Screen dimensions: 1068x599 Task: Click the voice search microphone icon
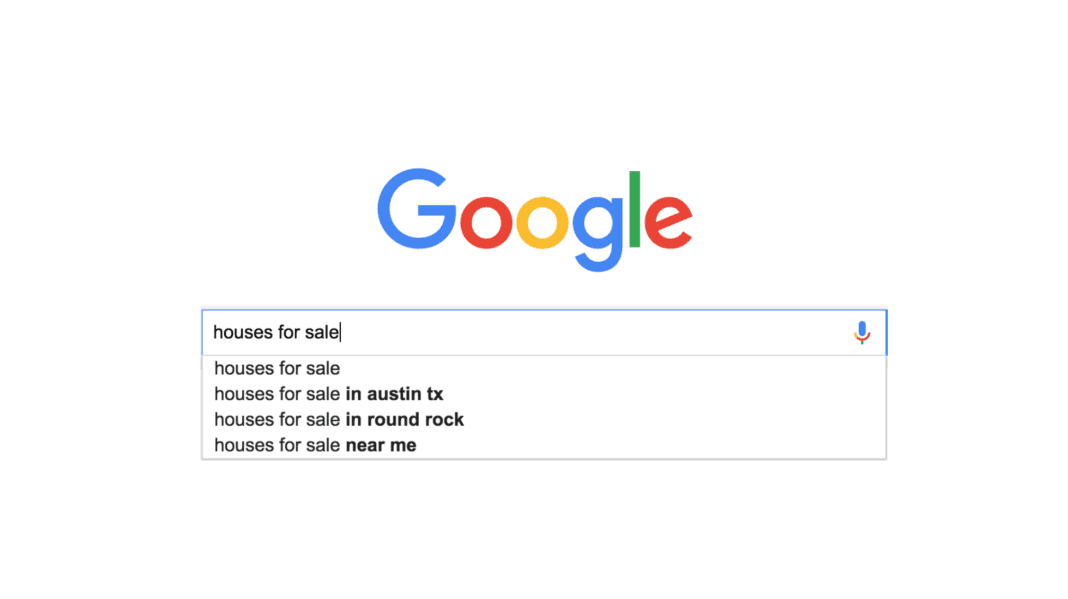[x=862, y=332]
